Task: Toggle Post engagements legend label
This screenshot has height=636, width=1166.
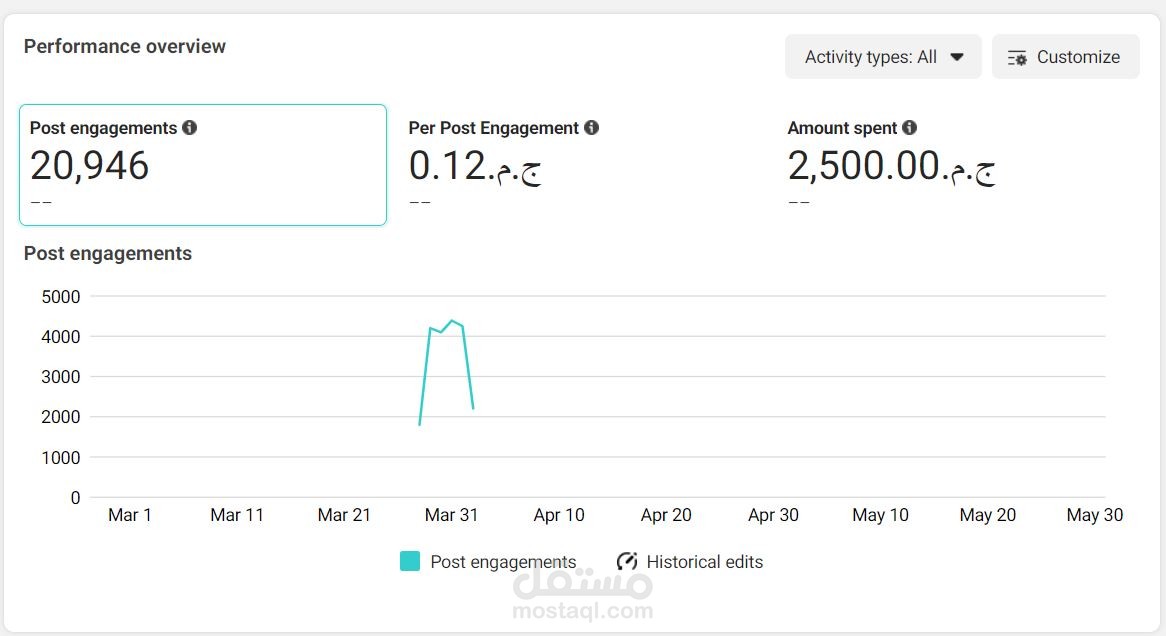Action: [x=503, y=562]
